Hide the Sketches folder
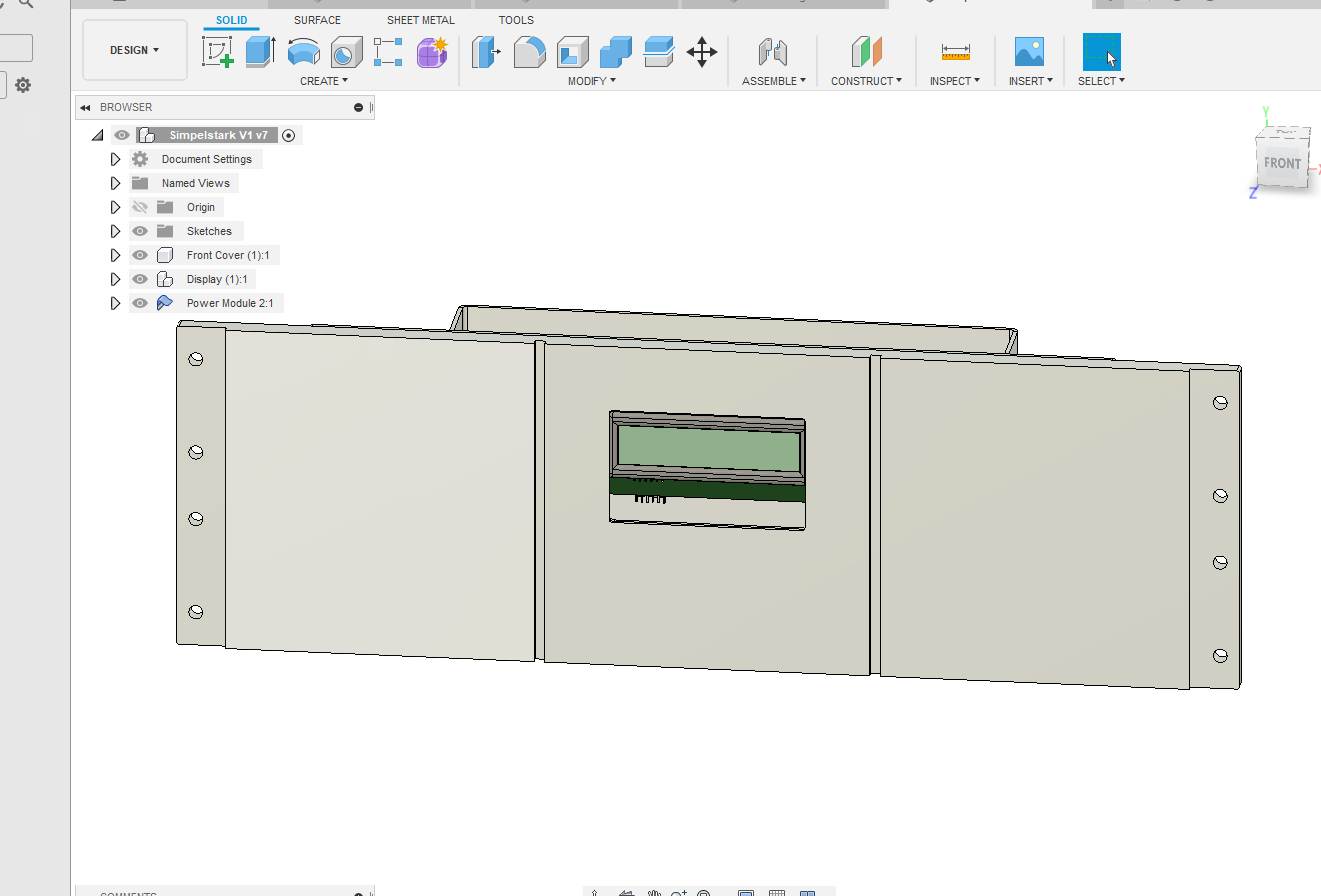This screenshot has height=896, width=1321. 140,231
